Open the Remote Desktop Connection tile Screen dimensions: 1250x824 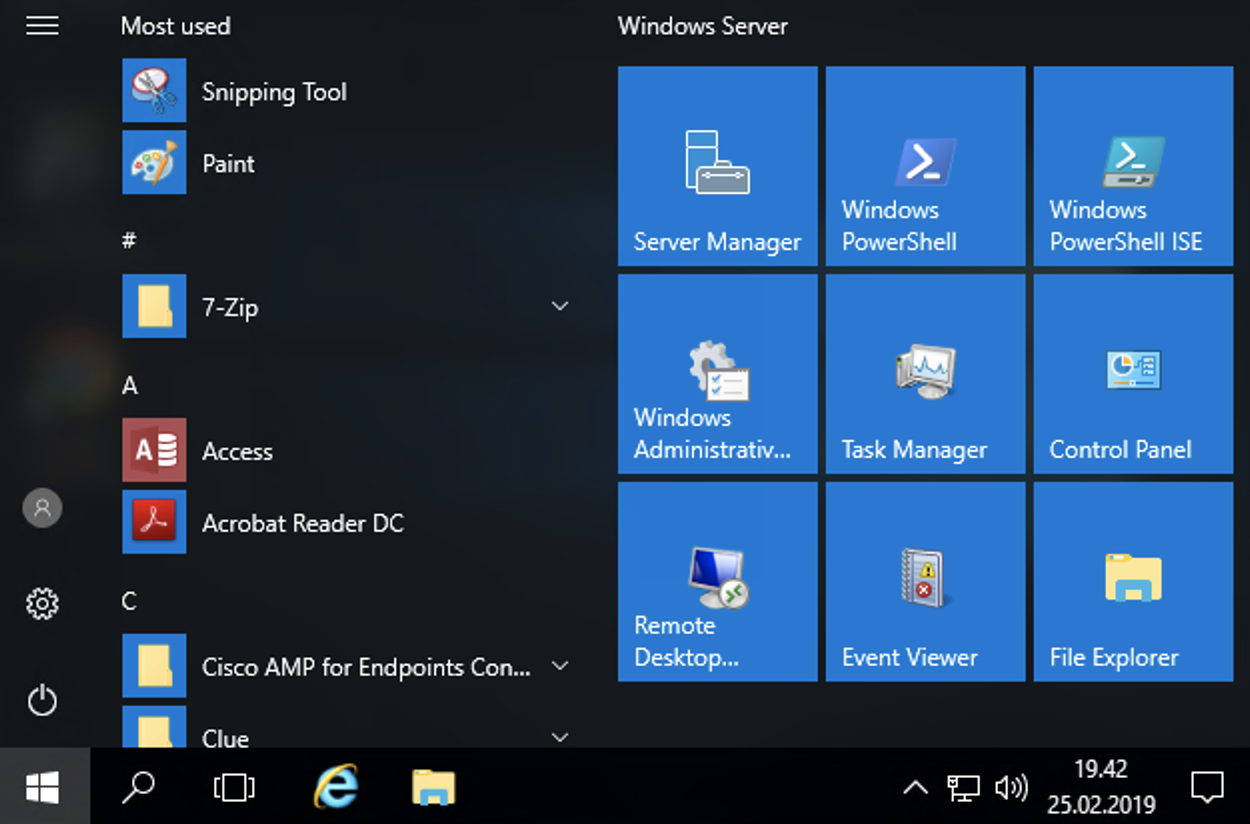point(718,582)
